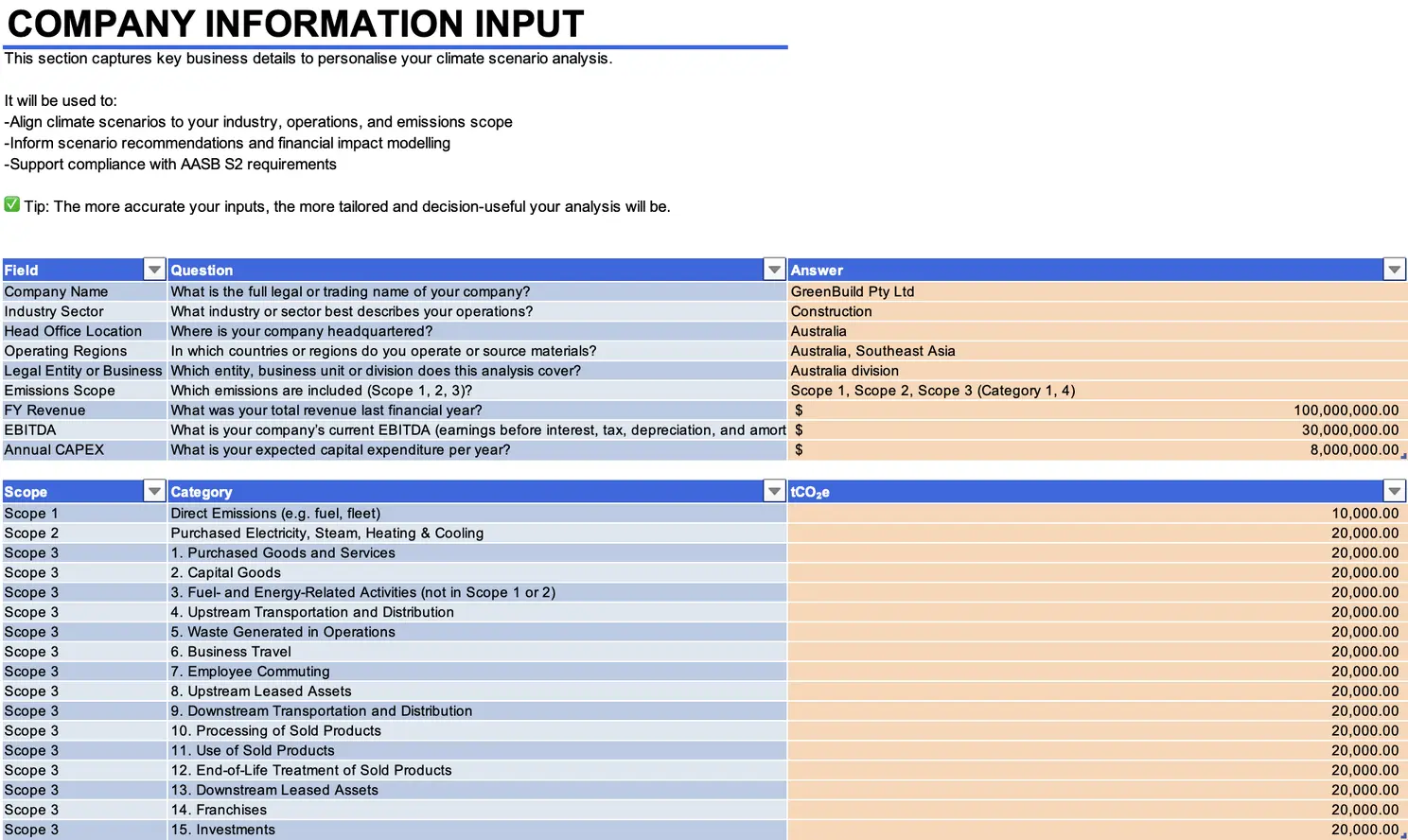Viewport: 1408px width, 840px height.
Task: Select the Australia headquarters answer cell
Action: pyautogui.click(x=1098, y=331)
